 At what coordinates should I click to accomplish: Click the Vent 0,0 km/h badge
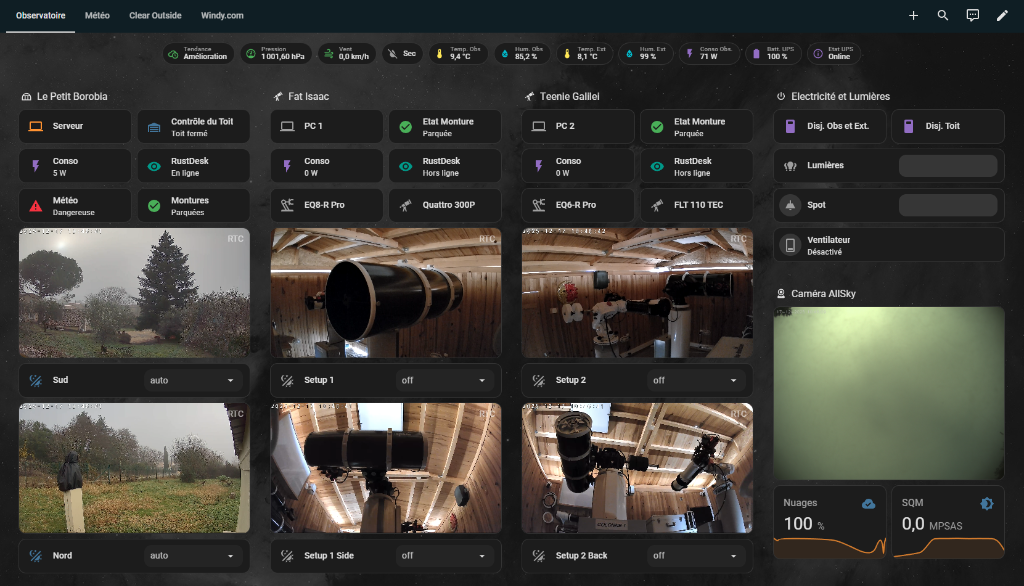(347, 54)
